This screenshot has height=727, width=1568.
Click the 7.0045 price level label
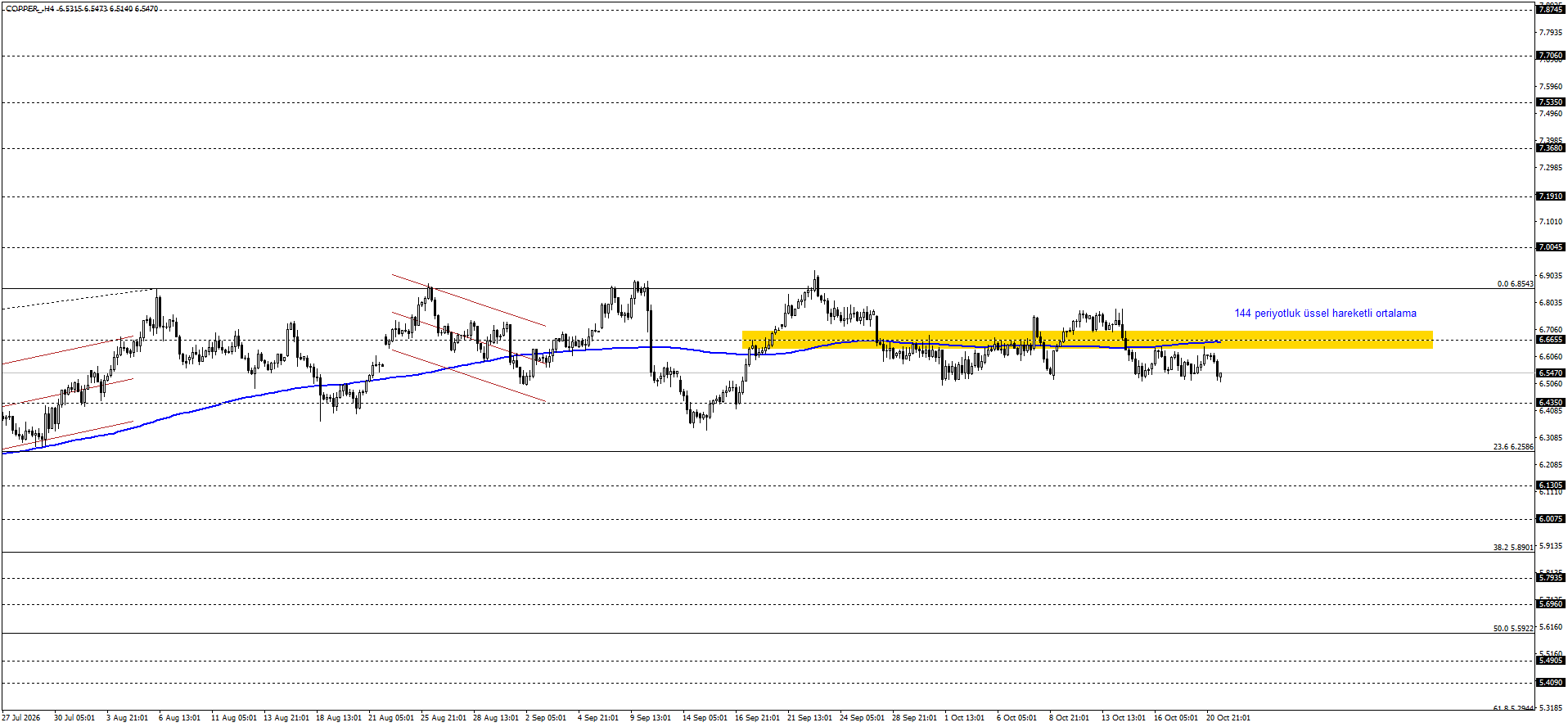1551,247
